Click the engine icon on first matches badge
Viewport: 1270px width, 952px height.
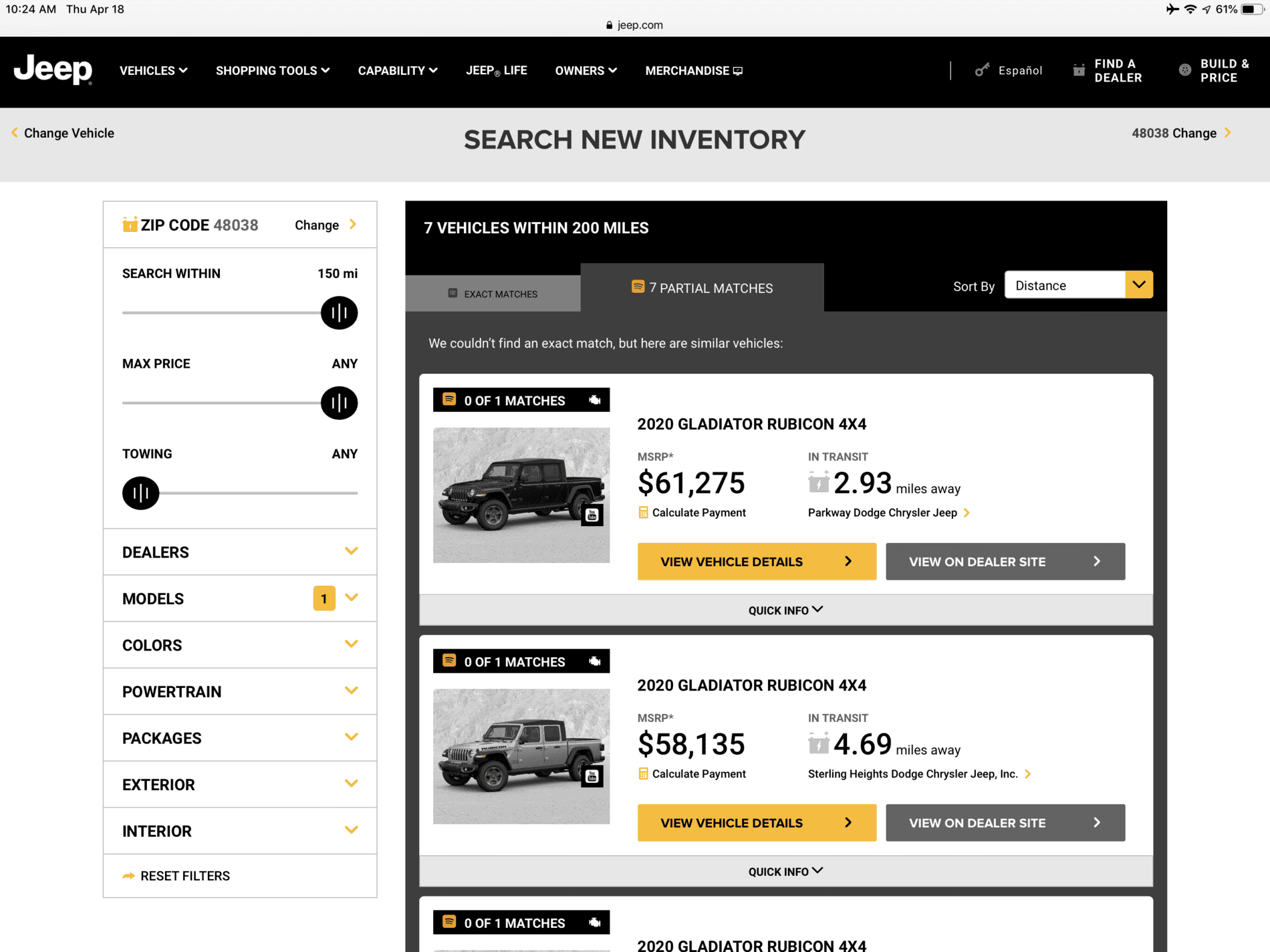[x=594, y=400]
